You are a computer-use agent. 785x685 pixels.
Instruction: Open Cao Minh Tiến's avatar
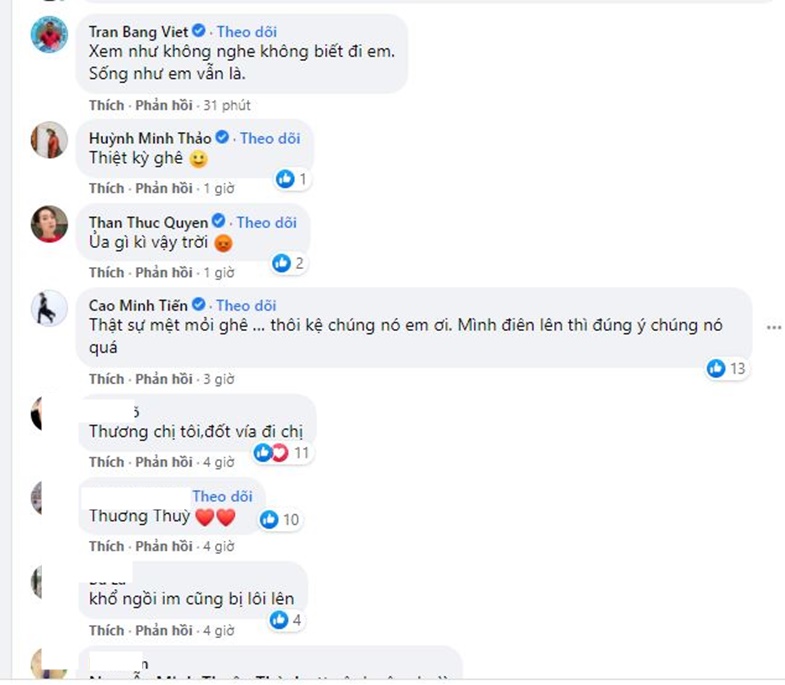pos(49,306)
